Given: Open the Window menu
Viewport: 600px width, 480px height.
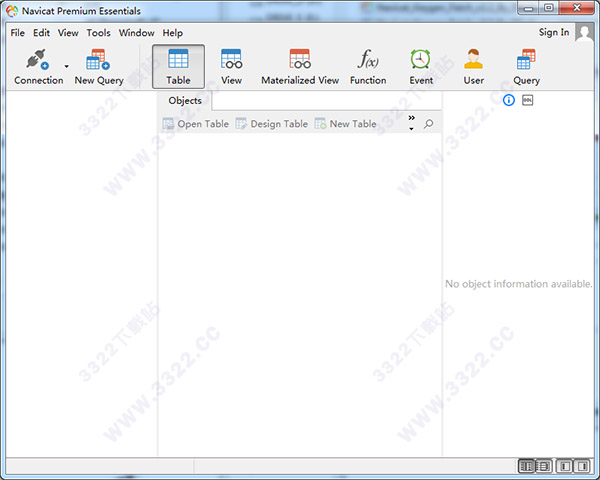Looking at the screenshot, I should [137, 33].
